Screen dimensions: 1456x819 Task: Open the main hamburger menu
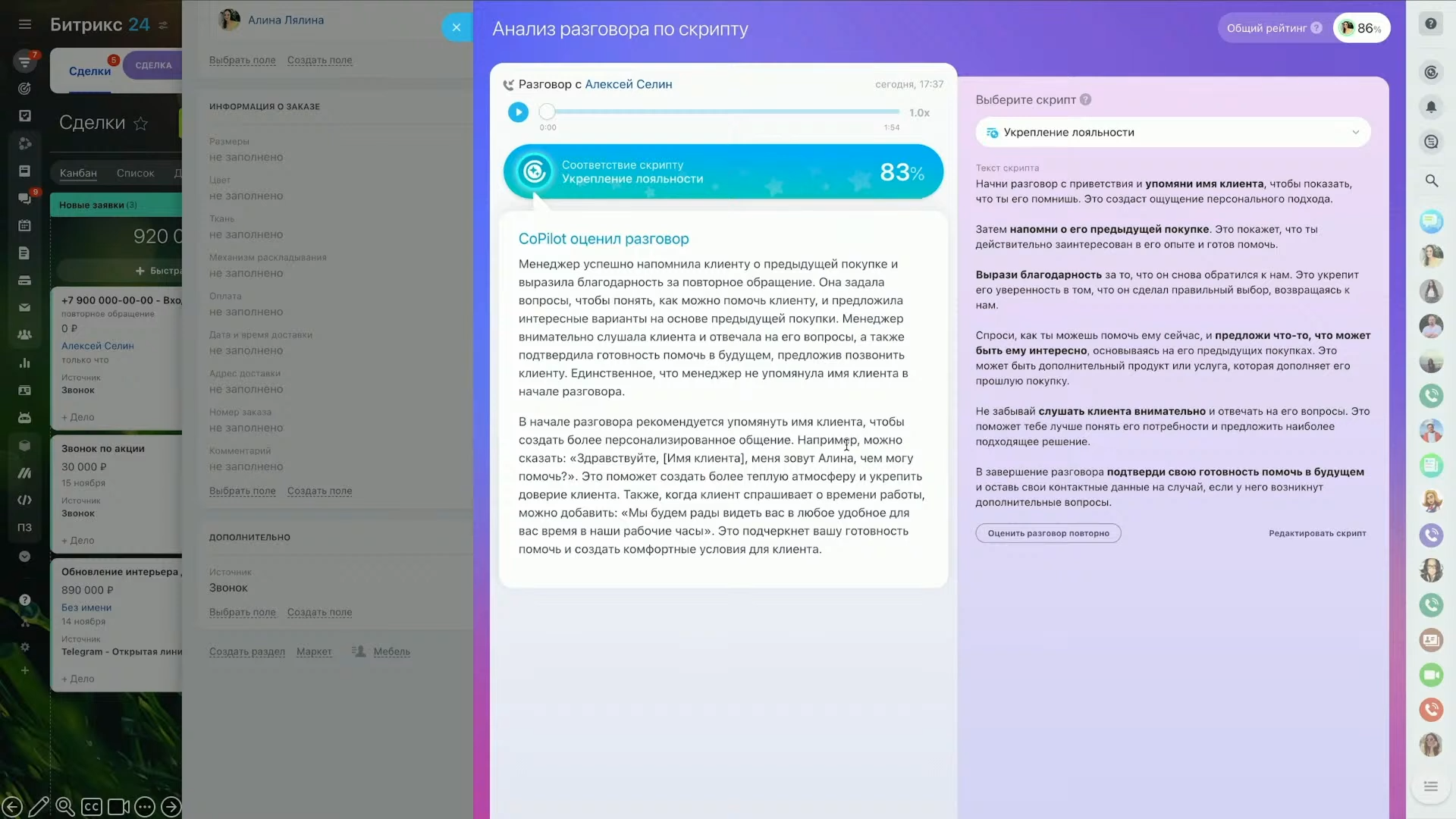(25, 24)
